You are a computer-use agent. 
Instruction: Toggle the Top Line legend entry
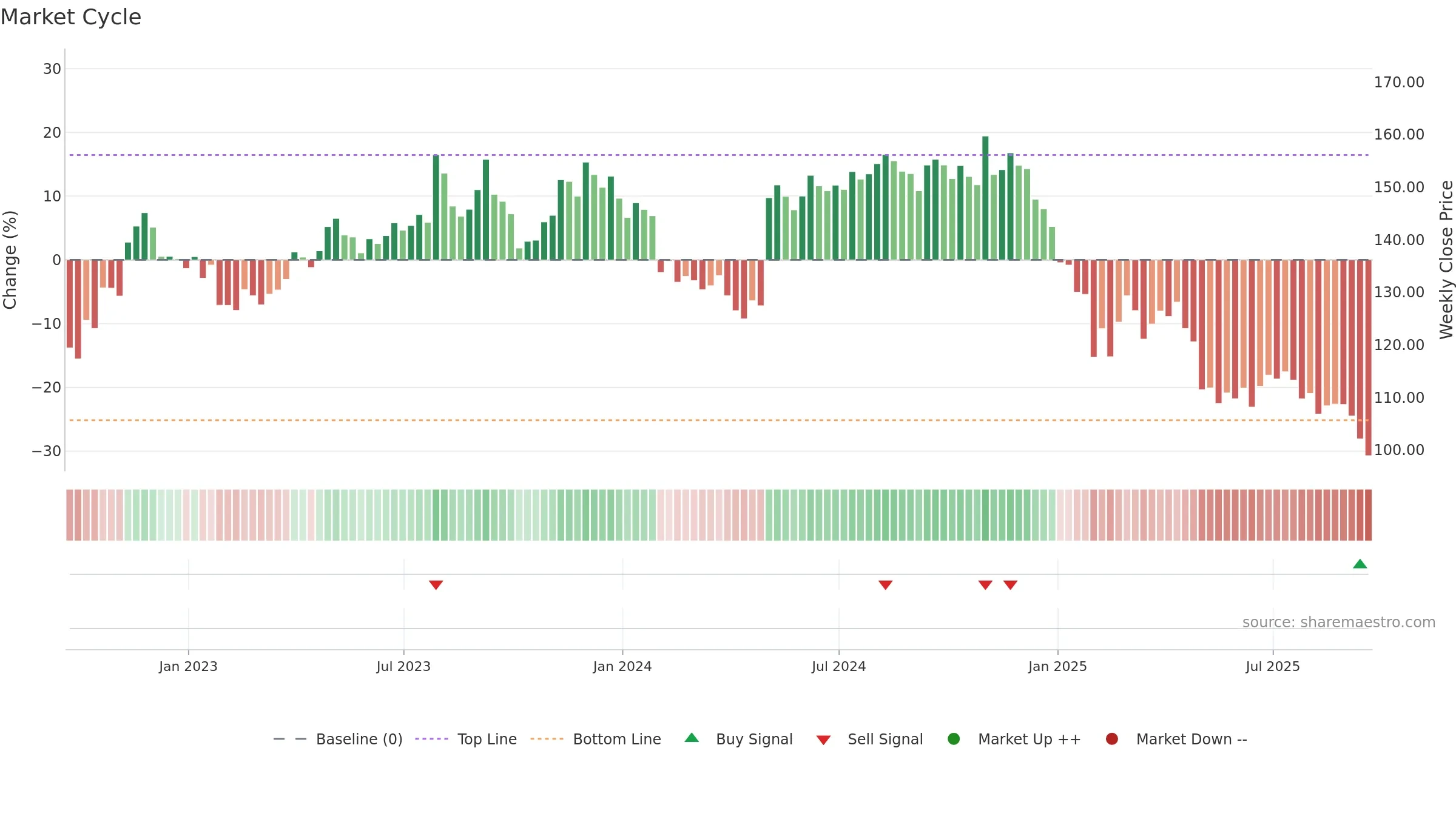pyautogui.click(x=466, y=739)
